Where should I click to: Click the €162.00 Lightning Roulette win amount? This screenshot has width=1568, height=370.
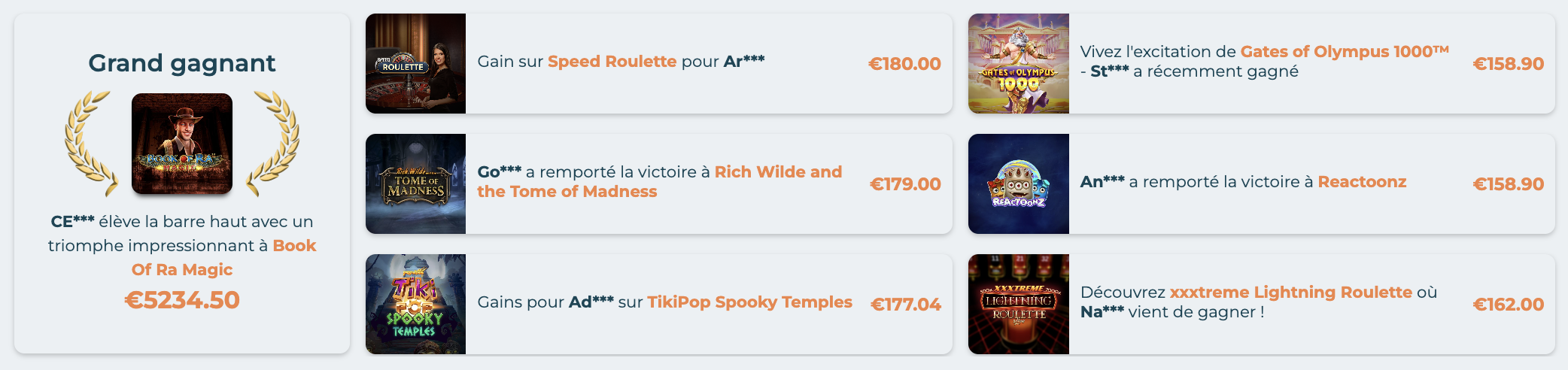tap(1508, 305)
